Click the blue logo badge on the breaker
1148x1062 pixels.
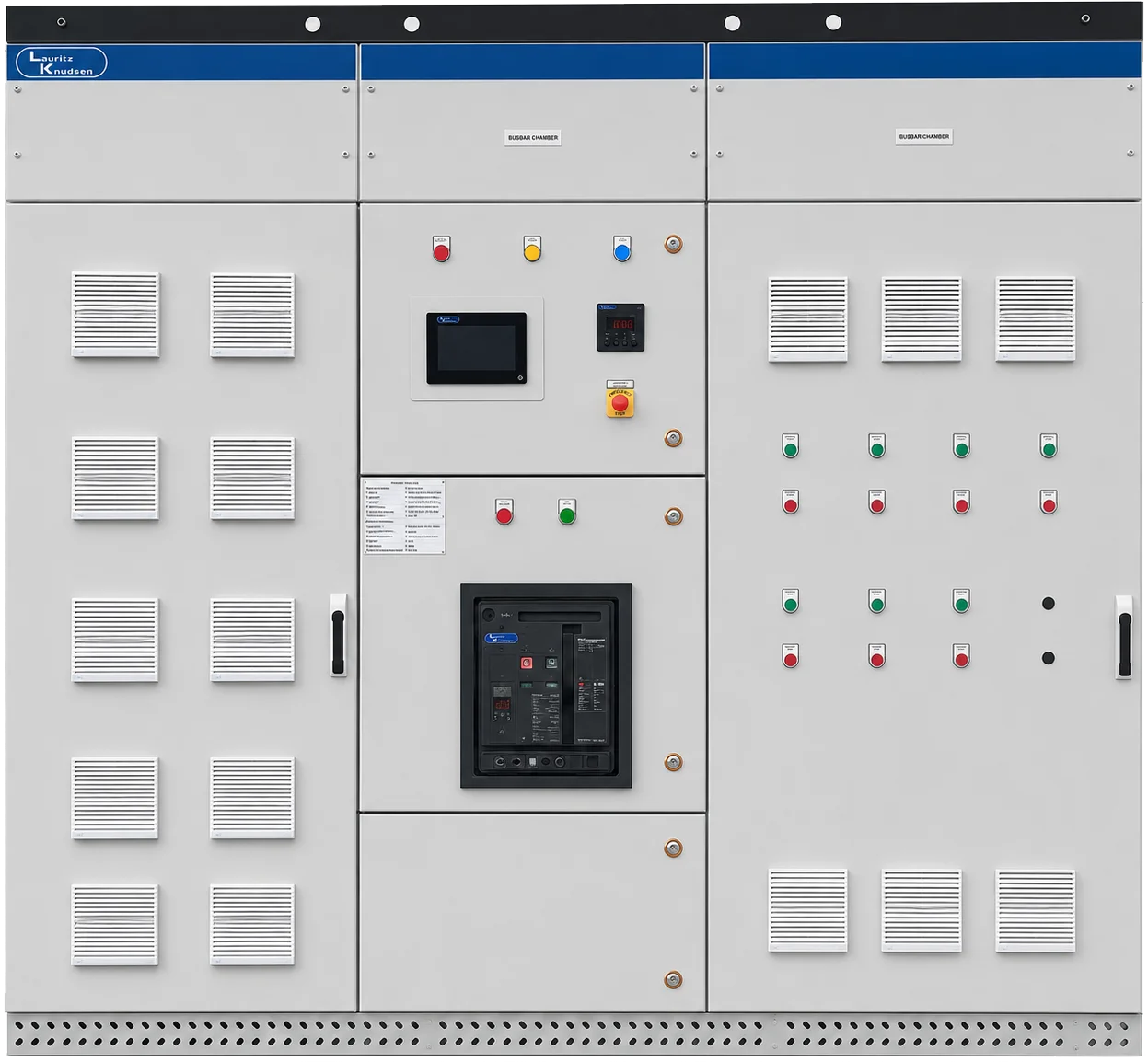click(502, 638)
